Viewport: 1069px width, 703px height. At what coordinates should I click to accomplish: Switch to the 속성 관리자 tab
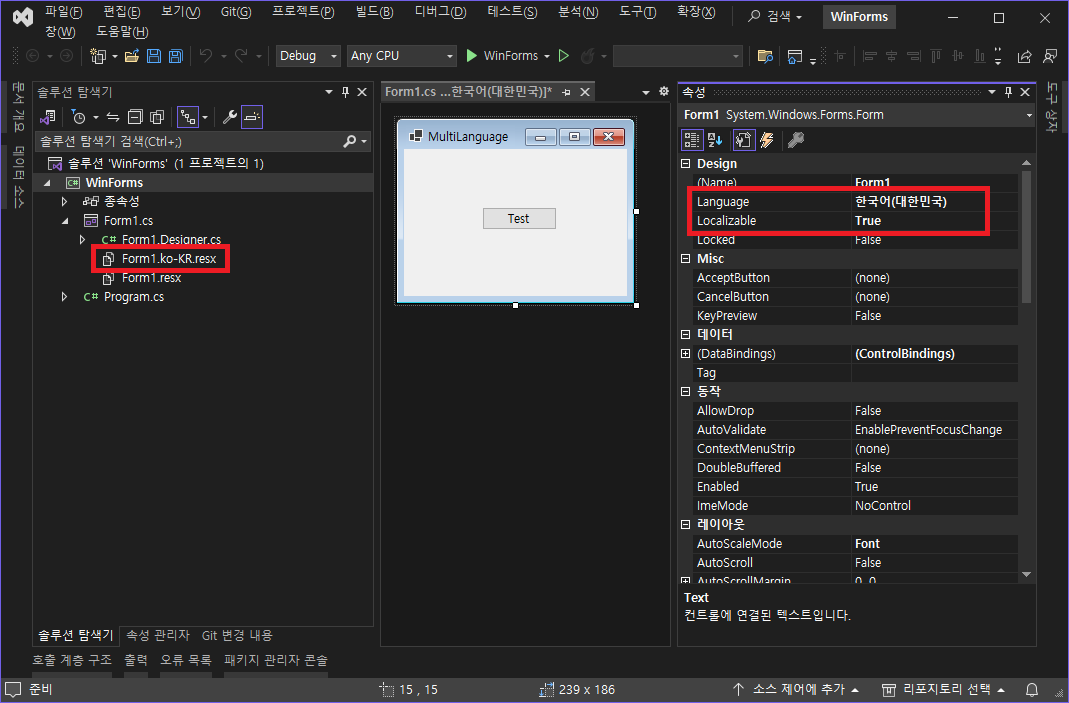(x=157, y=635)
